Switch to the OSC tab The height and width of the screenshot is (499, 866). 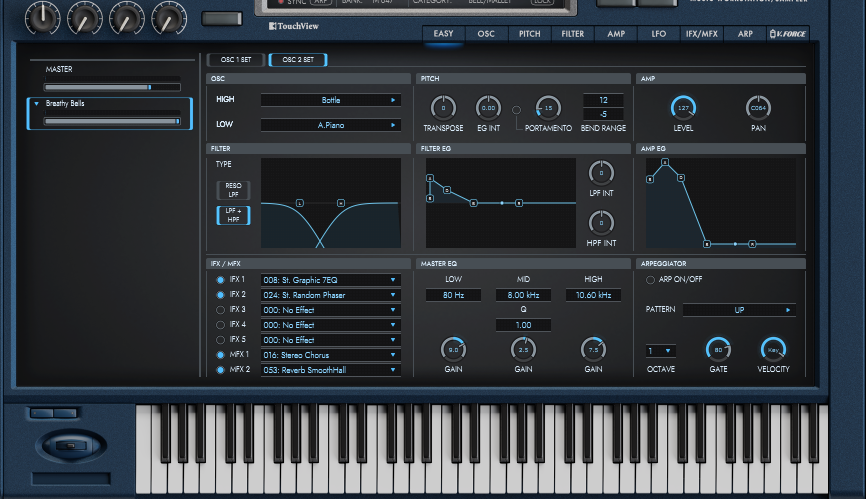point(486,34)
